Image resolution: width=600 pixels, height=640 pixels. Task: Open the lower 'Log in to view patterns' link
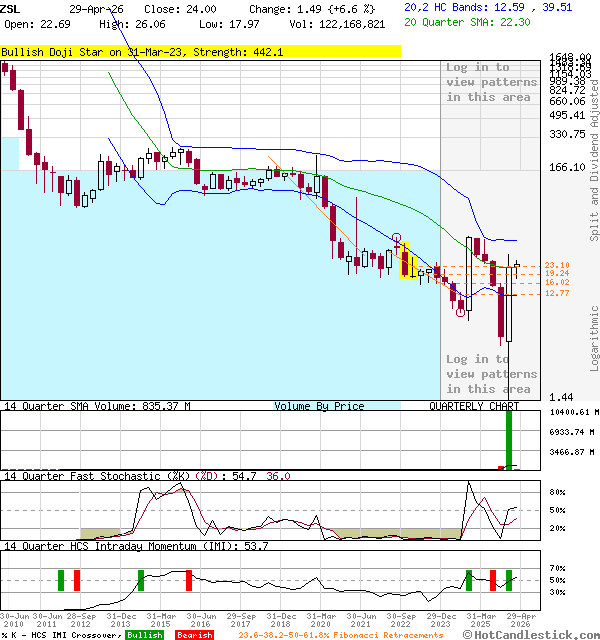488,374
